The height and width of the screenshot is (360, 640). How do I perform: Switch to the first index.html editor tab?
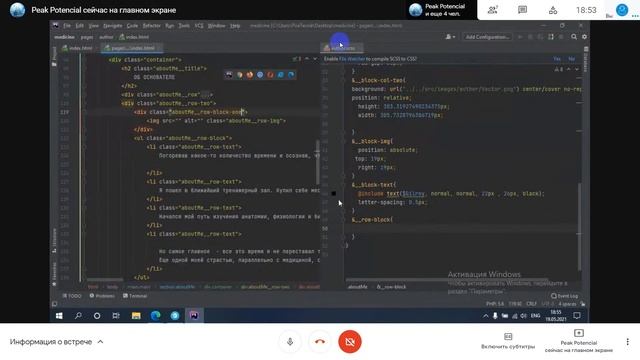tap(78, 48)
